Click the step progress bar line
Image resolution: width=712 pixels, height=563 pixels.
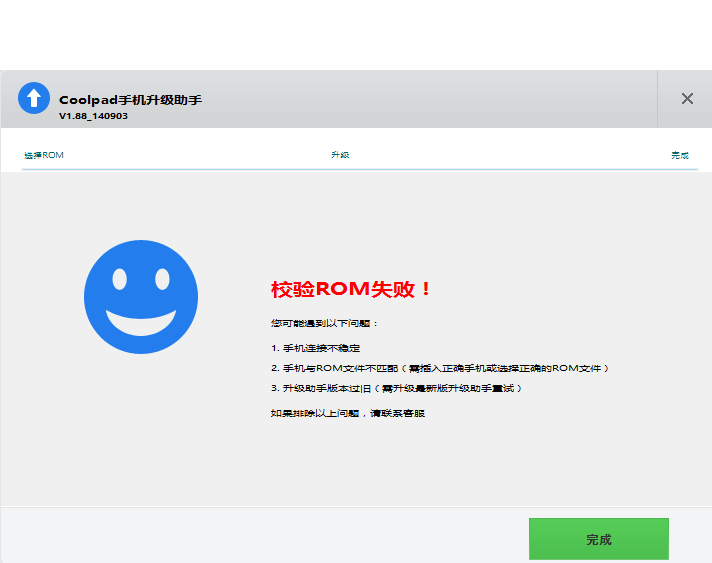tap(356, 169)
